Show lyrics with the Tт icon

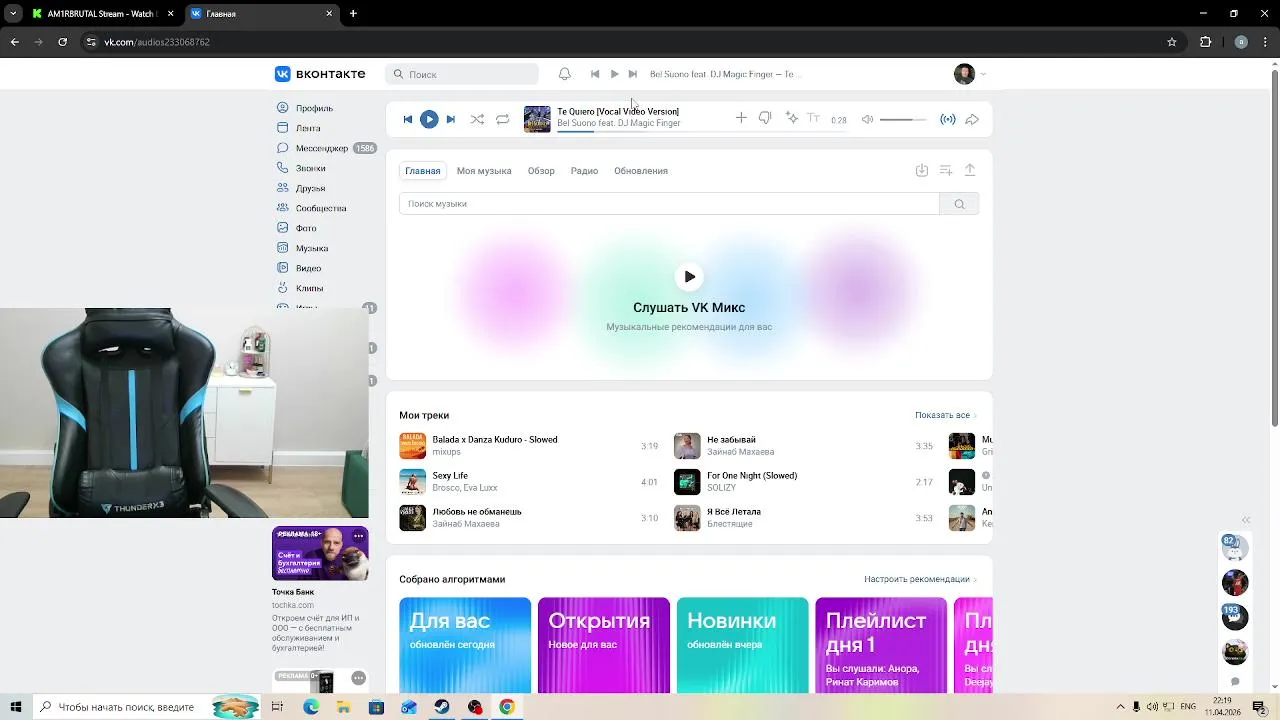click(x=813, y=118)
